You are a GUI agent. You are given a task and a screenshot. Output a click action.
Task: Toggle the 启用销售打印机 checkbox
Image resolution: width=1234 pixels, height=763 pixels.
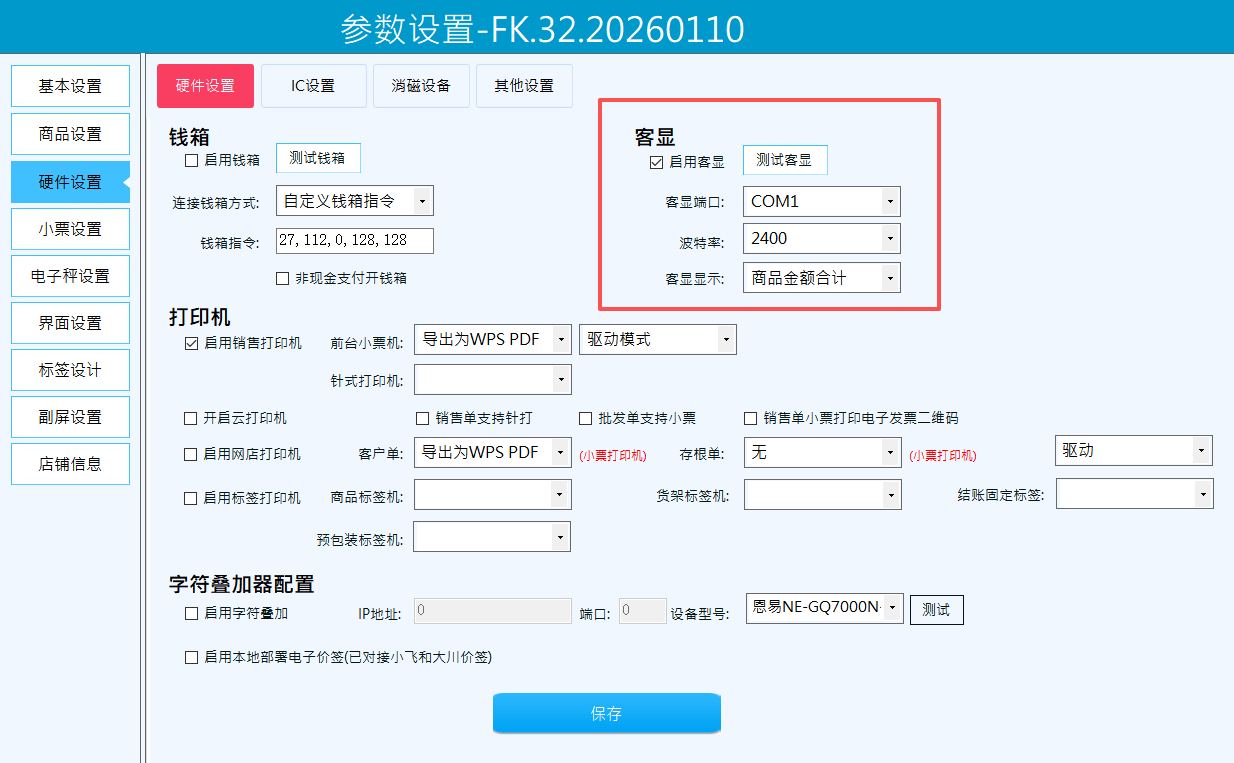(x=192, y=343)
